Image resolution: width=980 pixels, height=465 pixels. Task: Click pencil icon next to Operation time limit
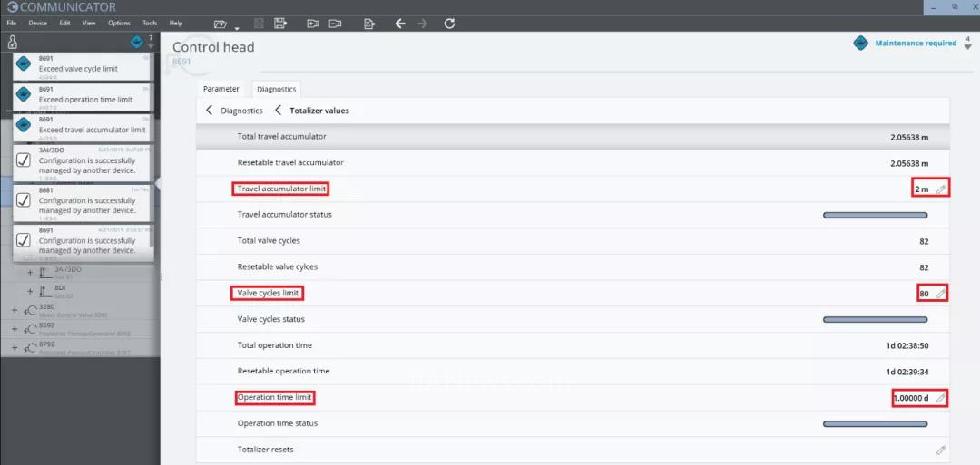tap(940, 398)
